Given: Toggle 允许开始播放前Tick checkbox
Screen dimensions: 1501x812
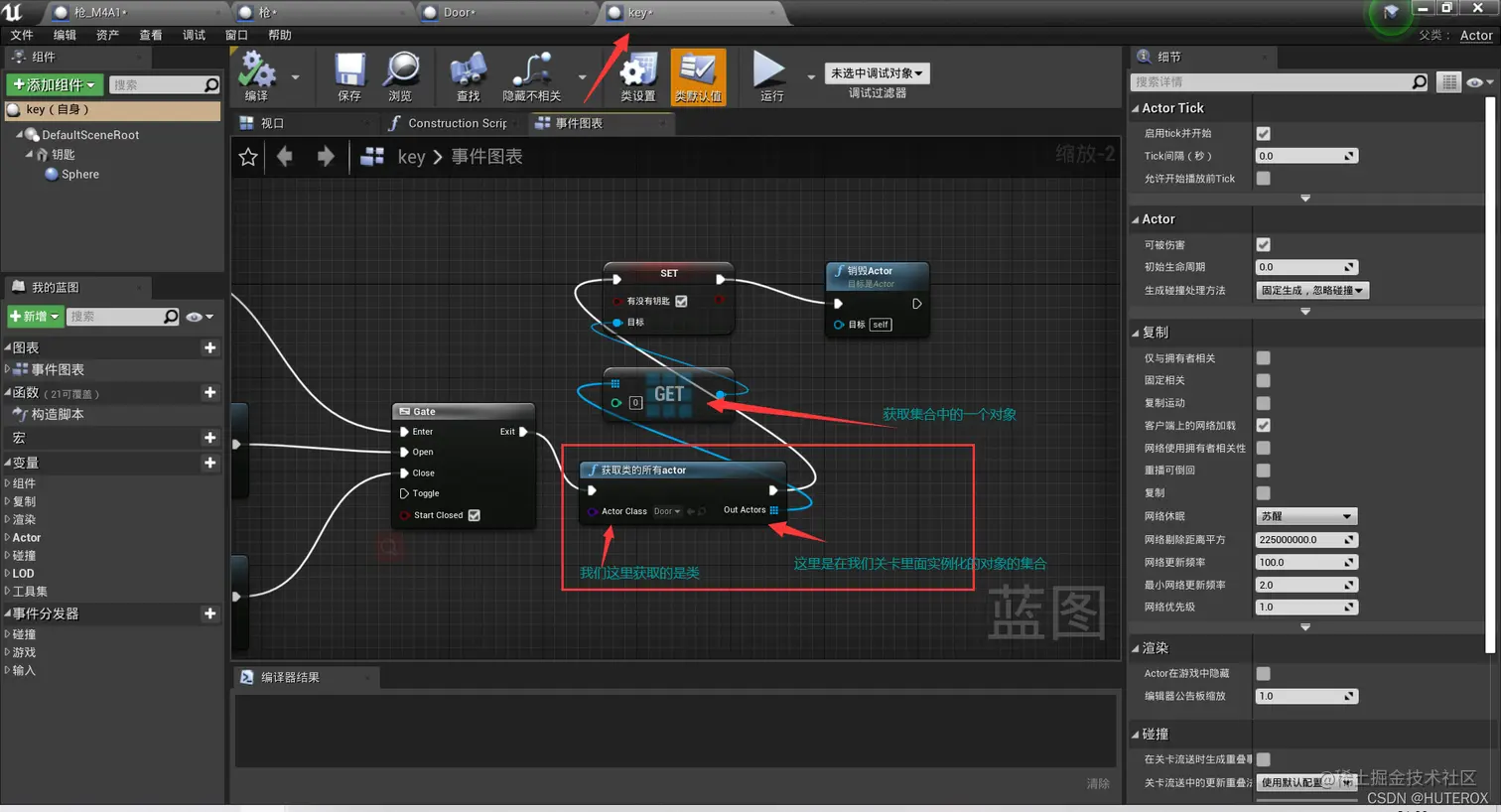Looking at the screenshot, I should pyautogui.click(x=1263, y=179).
